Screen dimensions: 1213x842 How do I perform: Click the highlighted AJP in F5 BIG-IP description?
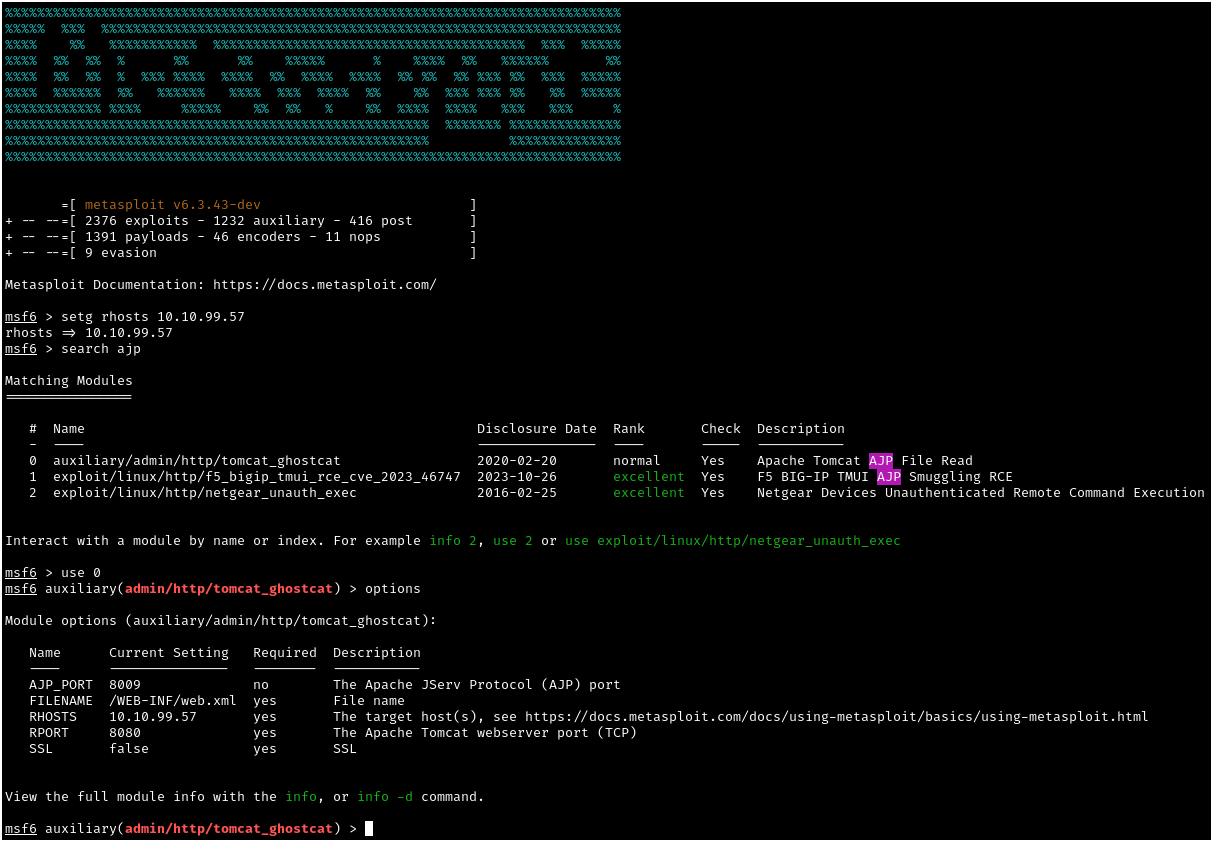pos(888,477)
